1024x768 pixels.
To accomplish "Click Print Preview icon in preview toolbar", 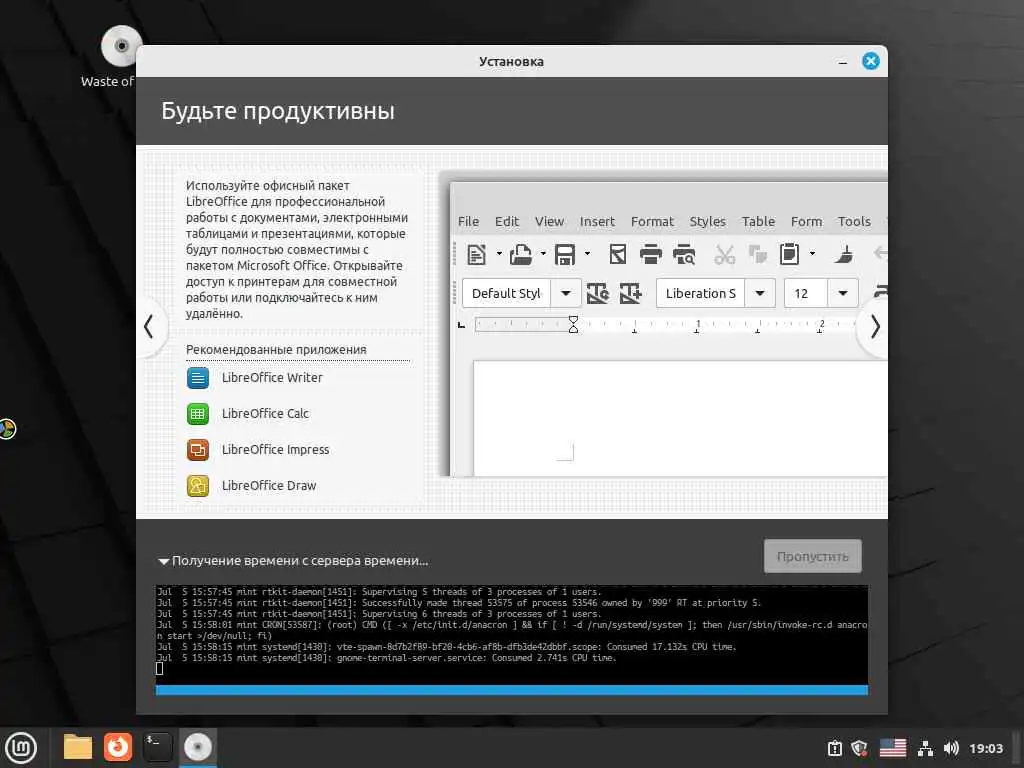I will coord(684,254).
